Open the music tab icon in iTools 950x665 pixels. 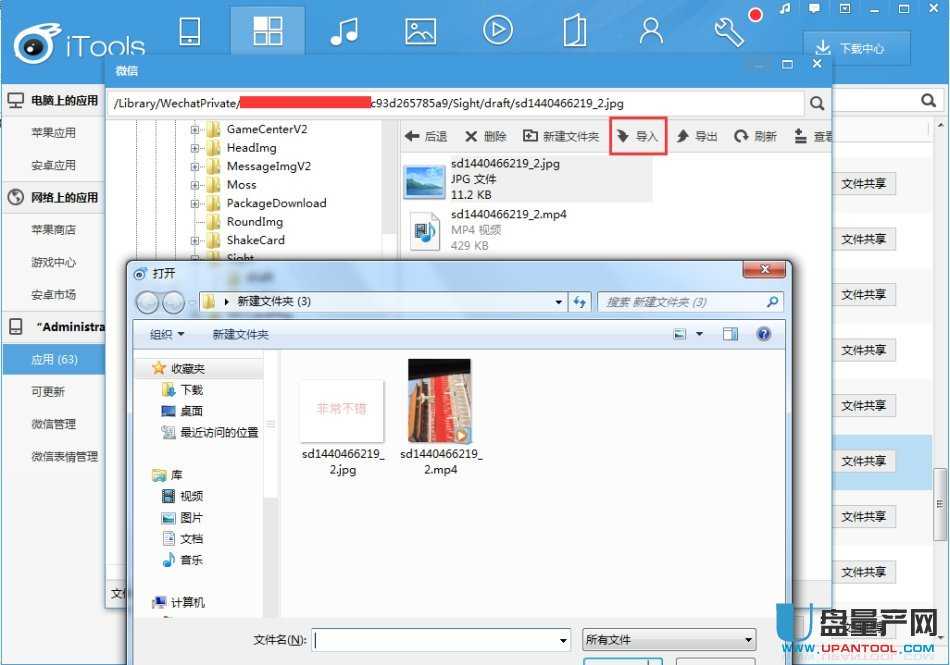click(x=344, y=31)
